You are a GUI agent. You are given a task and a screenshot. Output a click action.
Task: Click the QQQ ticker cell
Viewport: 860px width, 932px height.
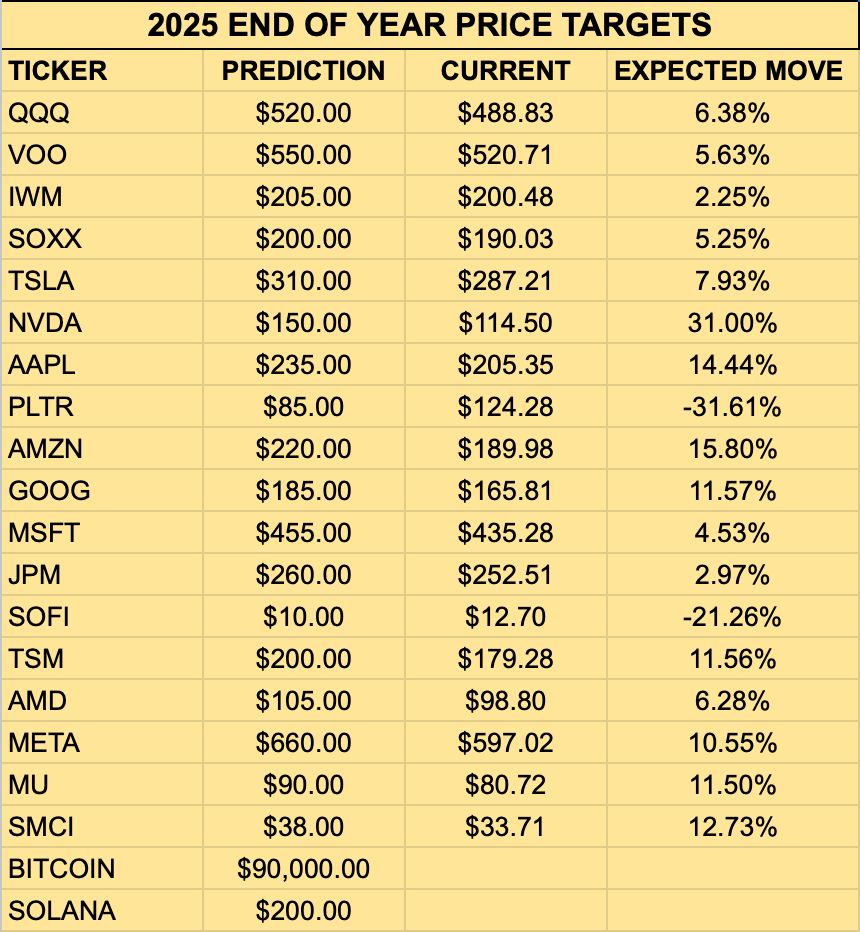[x=102, y=112]
